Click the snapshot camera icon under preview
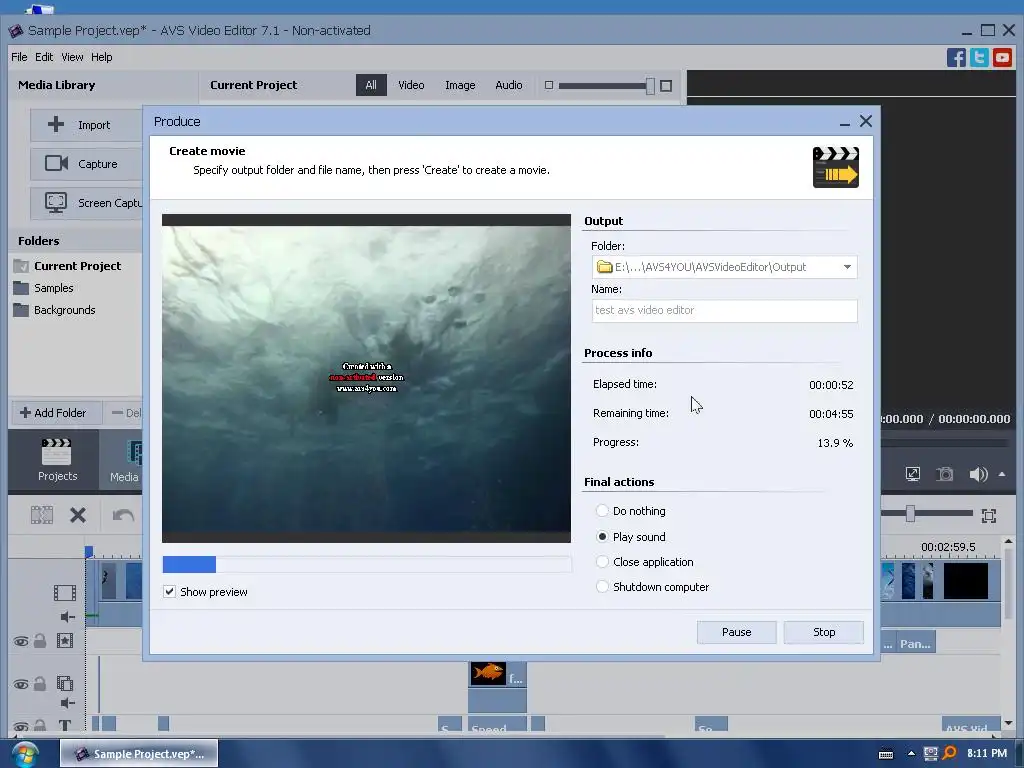1024x768 pixels. 944,474
